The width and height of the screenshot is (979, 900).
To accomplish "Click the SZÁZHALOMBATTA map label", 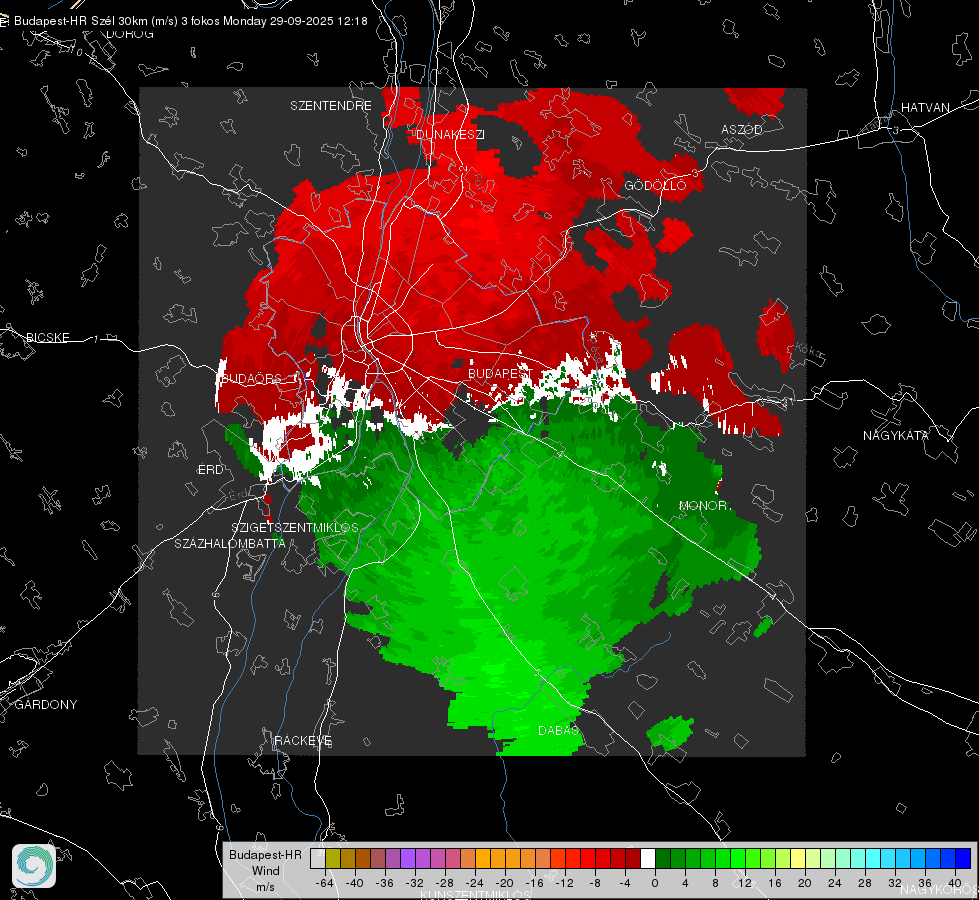I will tap(230, 543).
